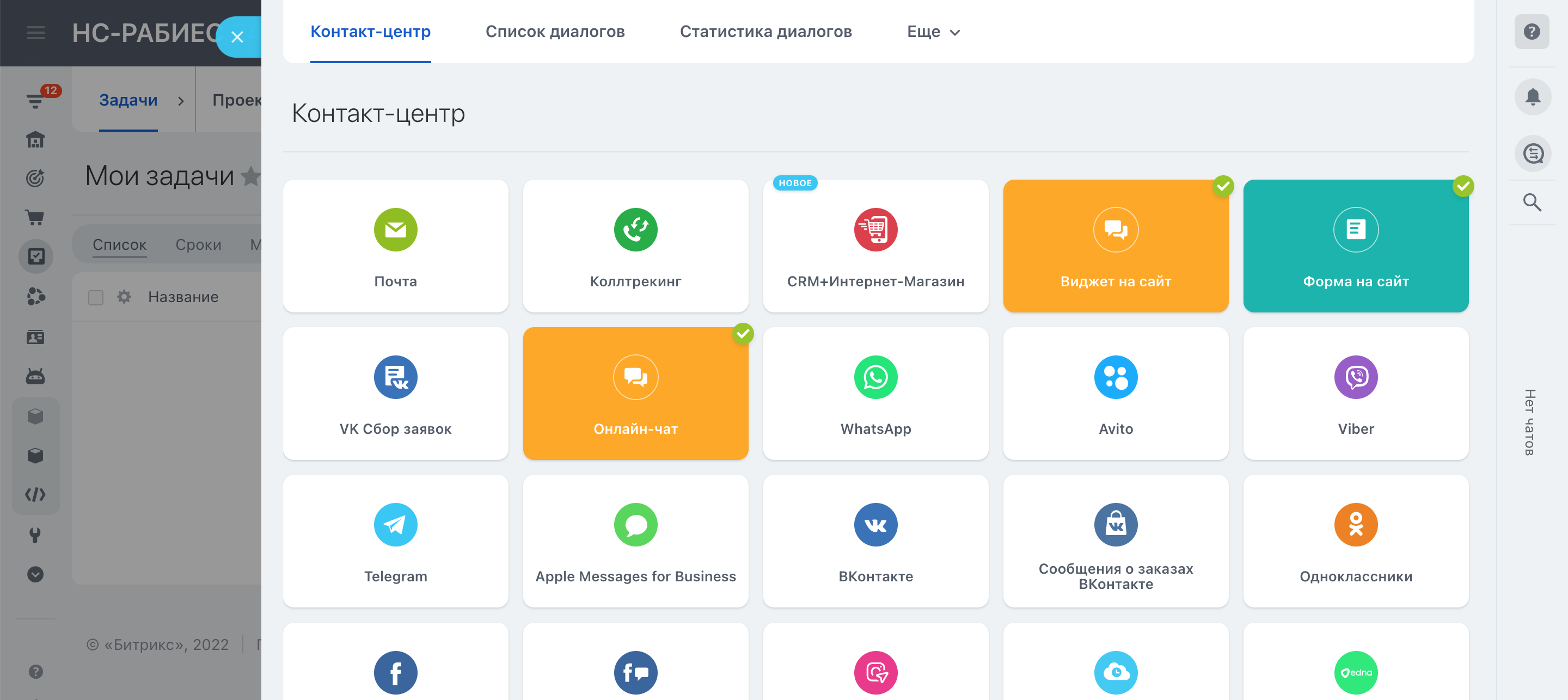Open the WhatsApp channel card
Image resolution: width=1568 pixels, height=700 pixels.
point(875,393)
